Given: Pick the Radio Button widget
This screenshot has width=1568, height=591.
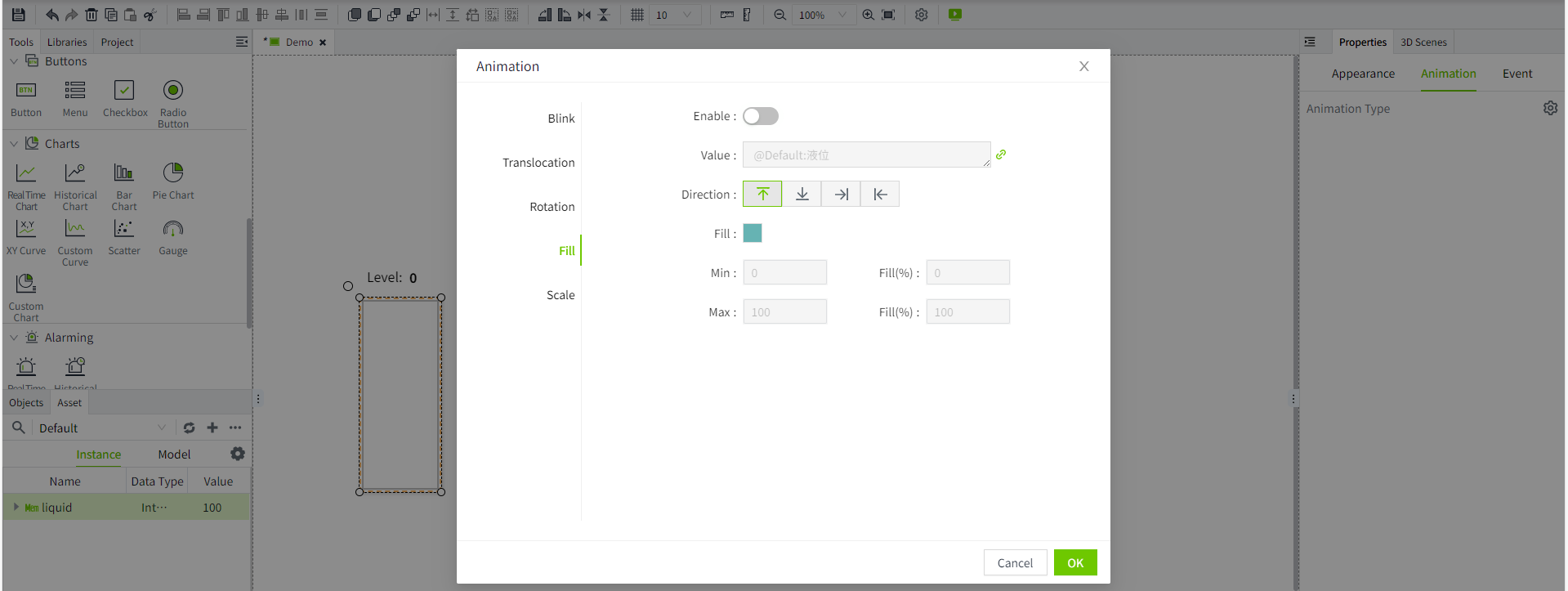Looking at the screenshot, I should pyautogui.click(x=172, y=99).
